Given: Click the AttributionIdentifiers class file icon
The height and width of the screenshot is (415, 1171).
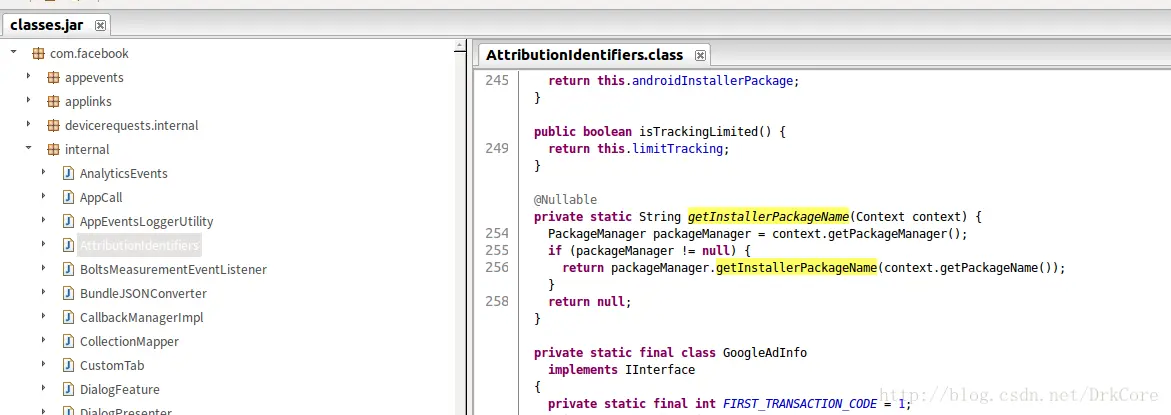Looking at the screenshot, I should point(68,245).
